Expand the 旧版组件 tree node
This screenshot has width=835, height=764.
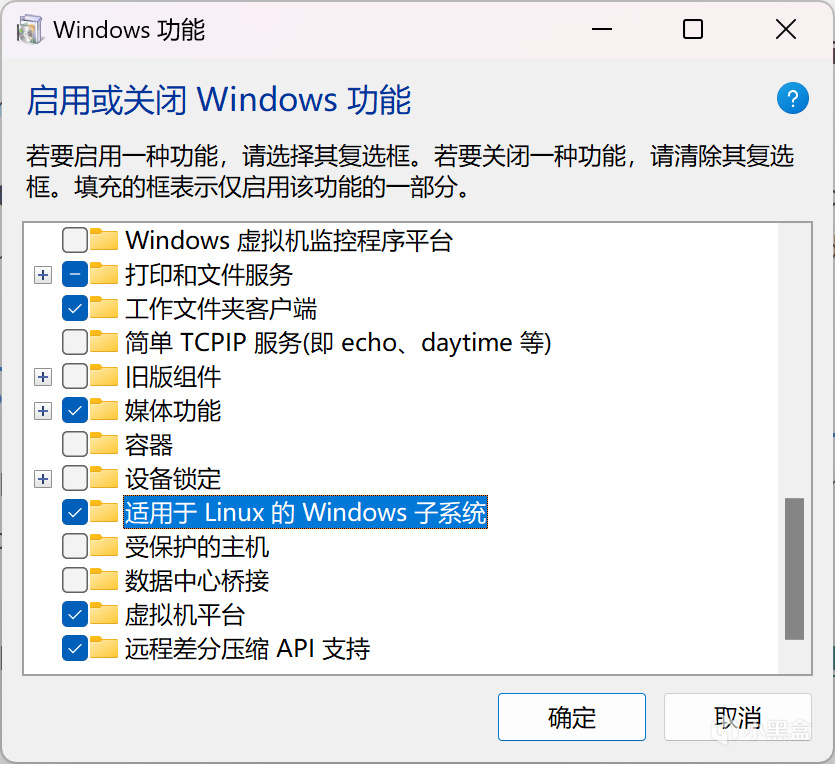click(42, 377)
